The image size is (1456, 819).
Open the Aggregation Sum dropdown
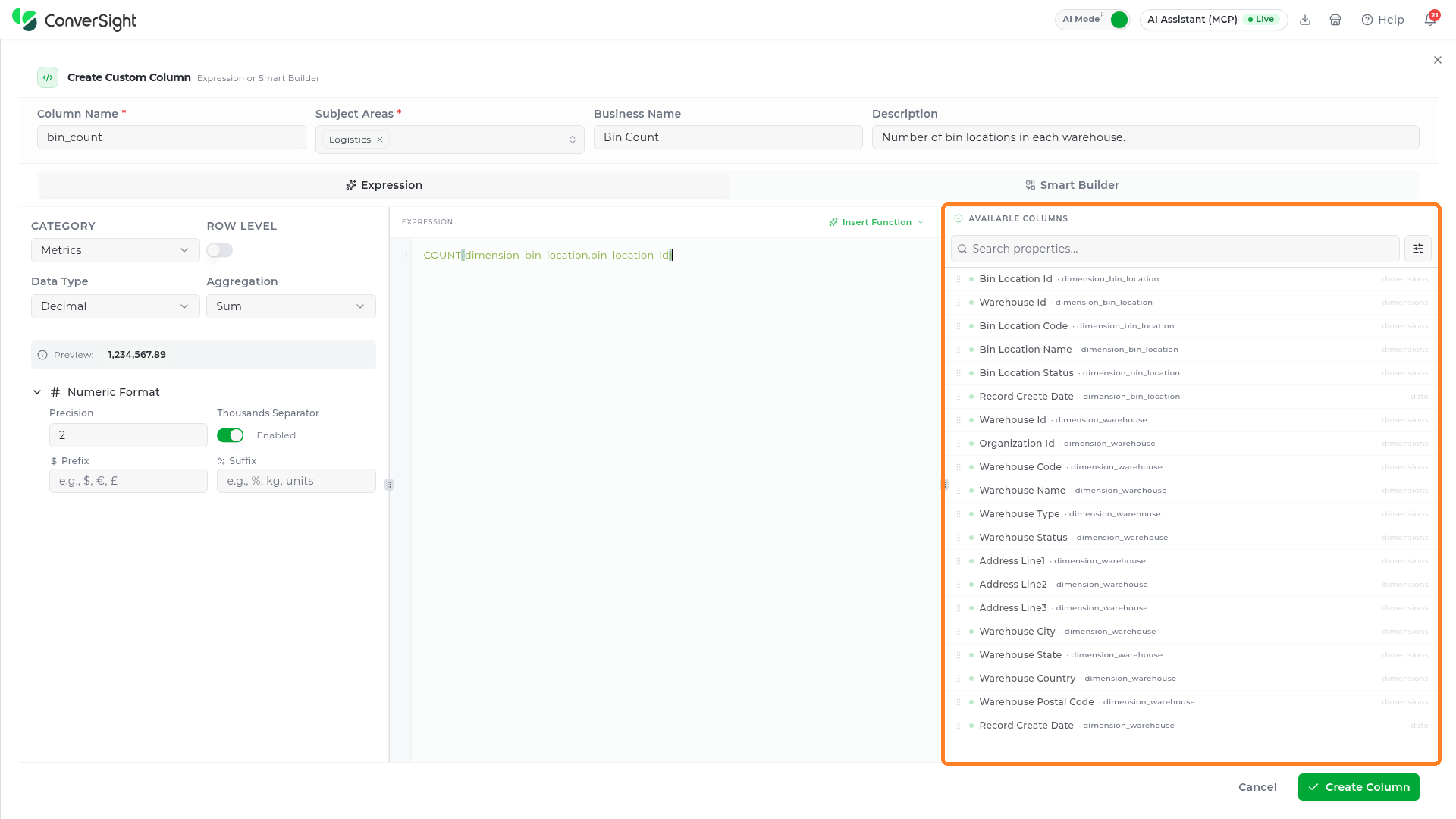pyautogui.click(x=291, y=306)
